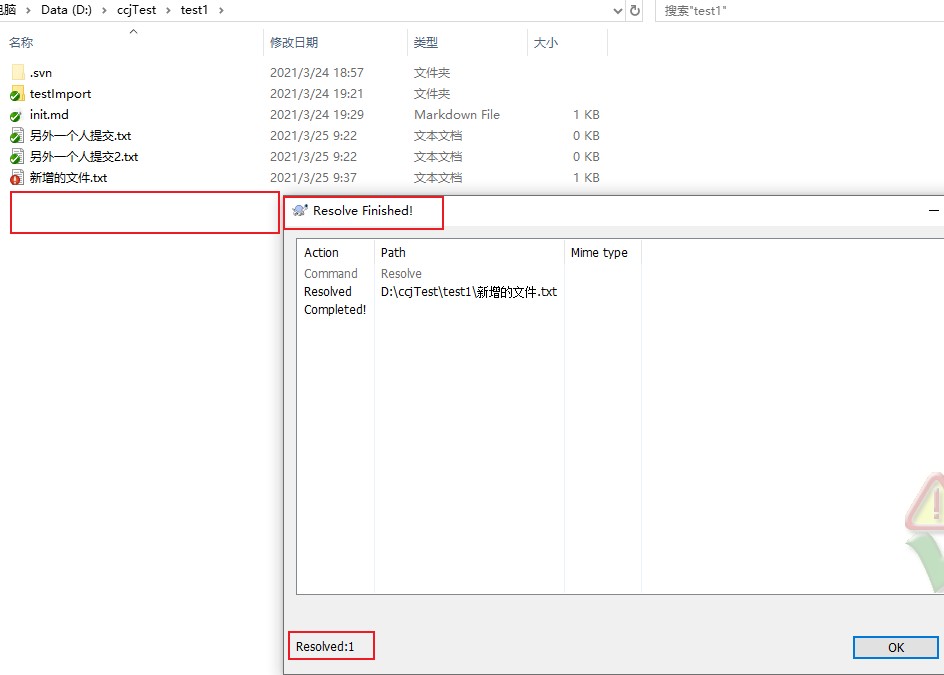
Task: Click the 另外一个人提交2.txt file icon
Action: pyautogui.click(x=16, y=157)
